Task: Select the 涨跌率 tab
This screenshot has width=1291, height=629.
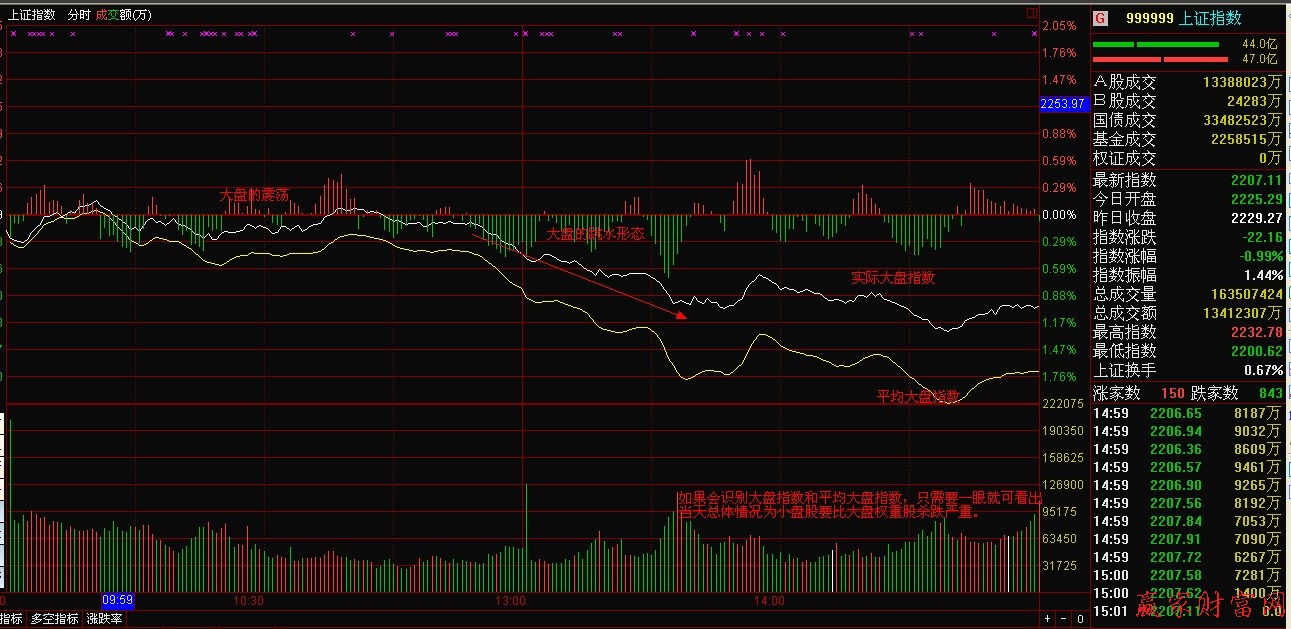Action: [x=104, y=619]
